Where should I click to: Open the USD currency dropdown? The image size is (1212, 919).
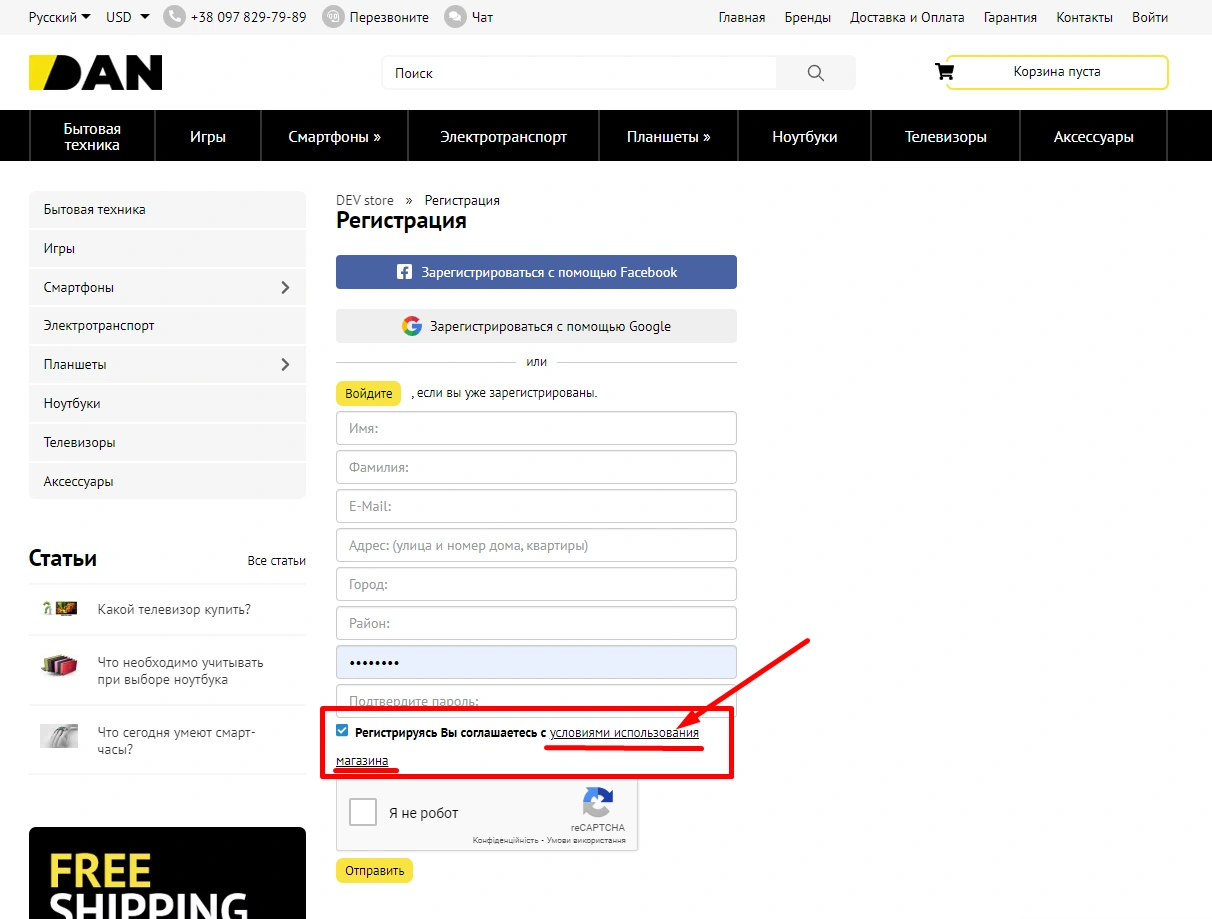[127, 17]
